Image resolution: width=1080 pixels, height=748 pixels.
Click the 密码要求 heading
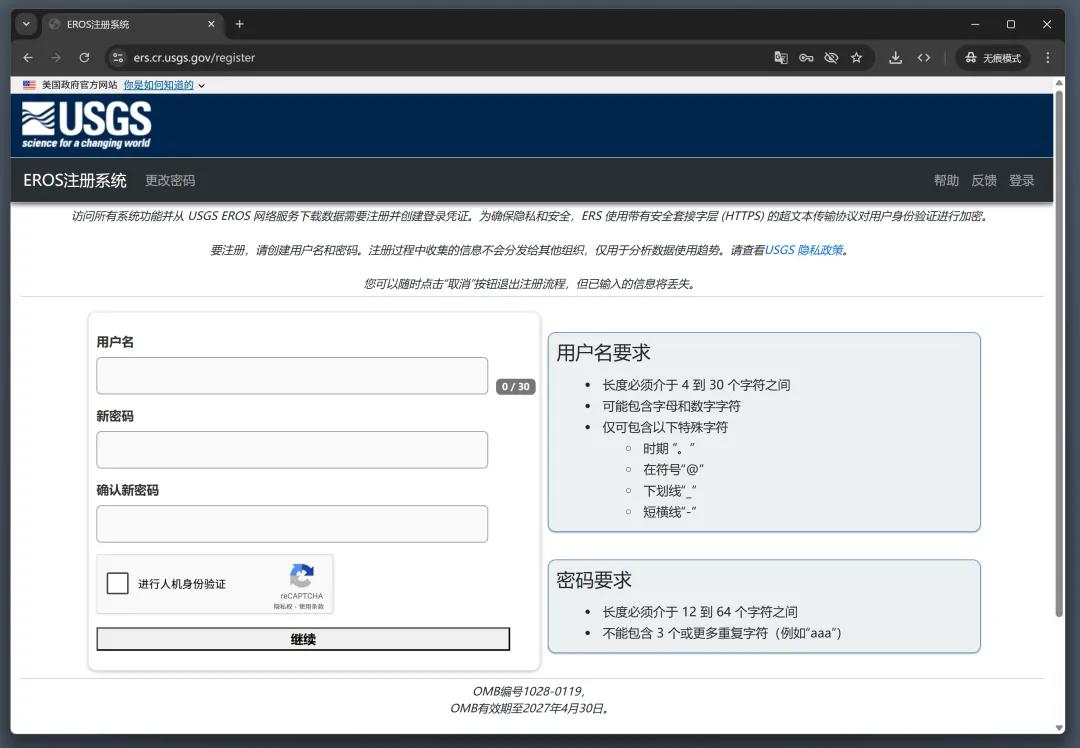[x=594, y=581]
